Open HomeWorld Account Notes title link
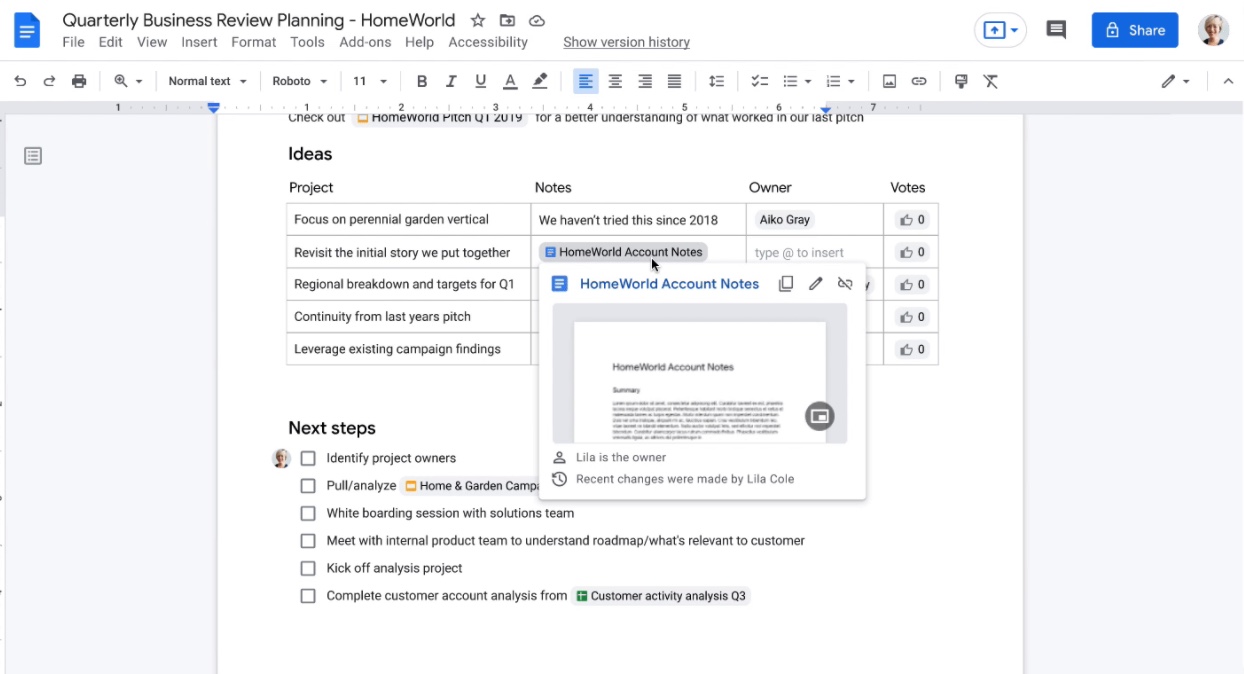This screenshot has width=1244, height=674. point(669,284)
